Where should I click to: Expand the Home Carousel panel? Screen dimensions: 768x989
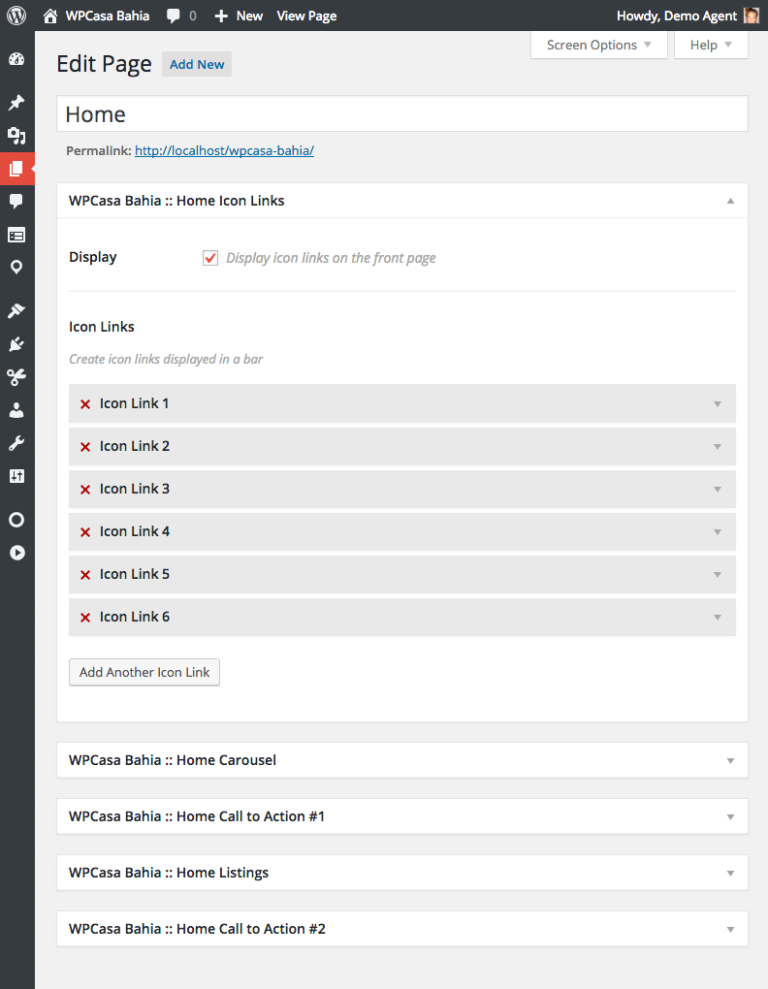click(729, 760)
